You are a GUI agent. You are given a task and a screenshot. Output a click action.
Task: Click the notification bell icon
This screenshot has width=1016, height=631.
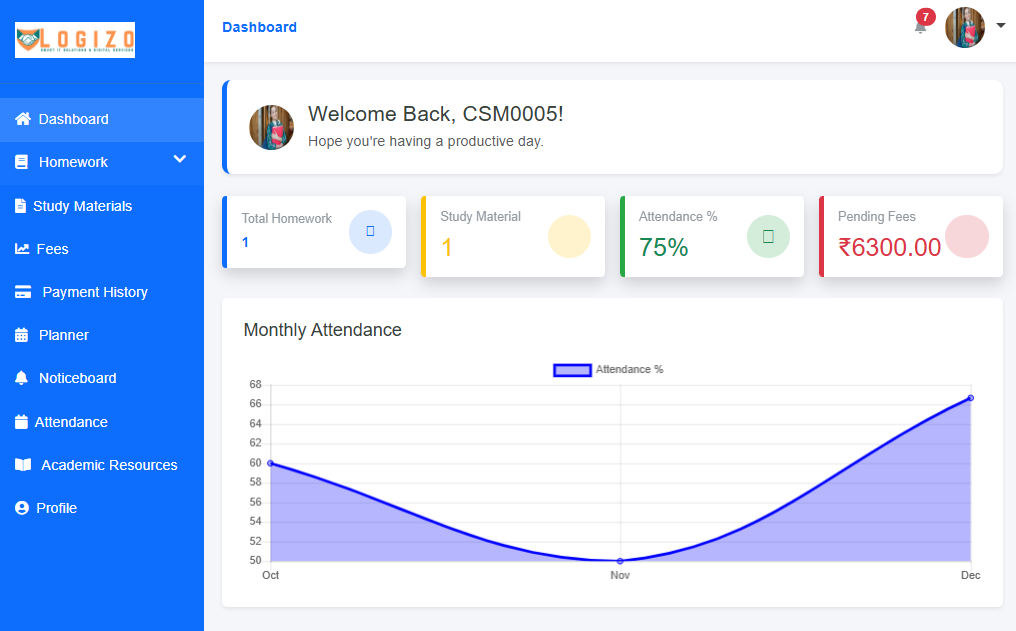pyautogui.click(x=920, y=27)
